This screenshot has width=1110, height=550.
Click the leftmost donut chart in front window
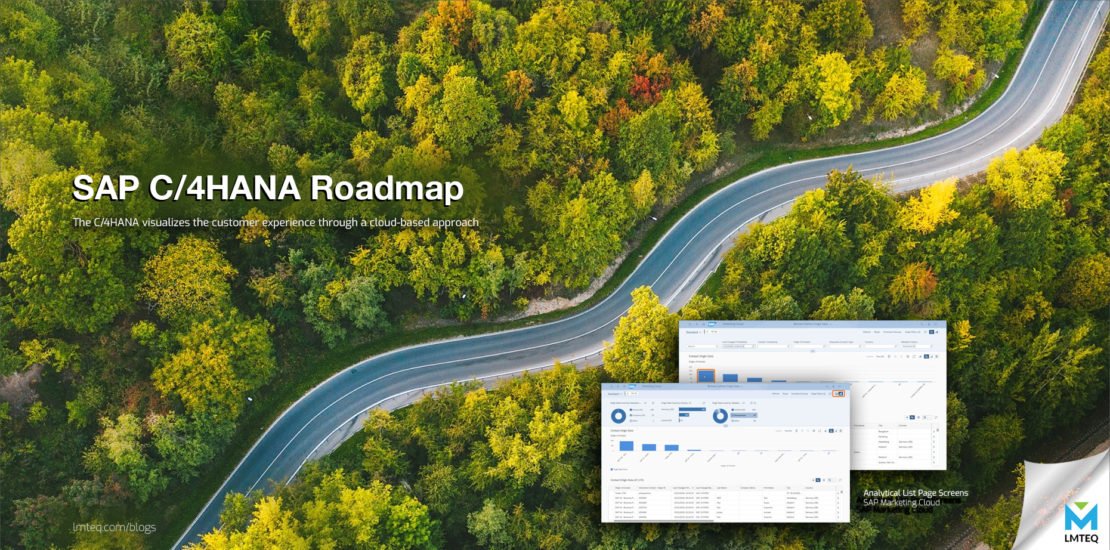(x=618, y=416)
